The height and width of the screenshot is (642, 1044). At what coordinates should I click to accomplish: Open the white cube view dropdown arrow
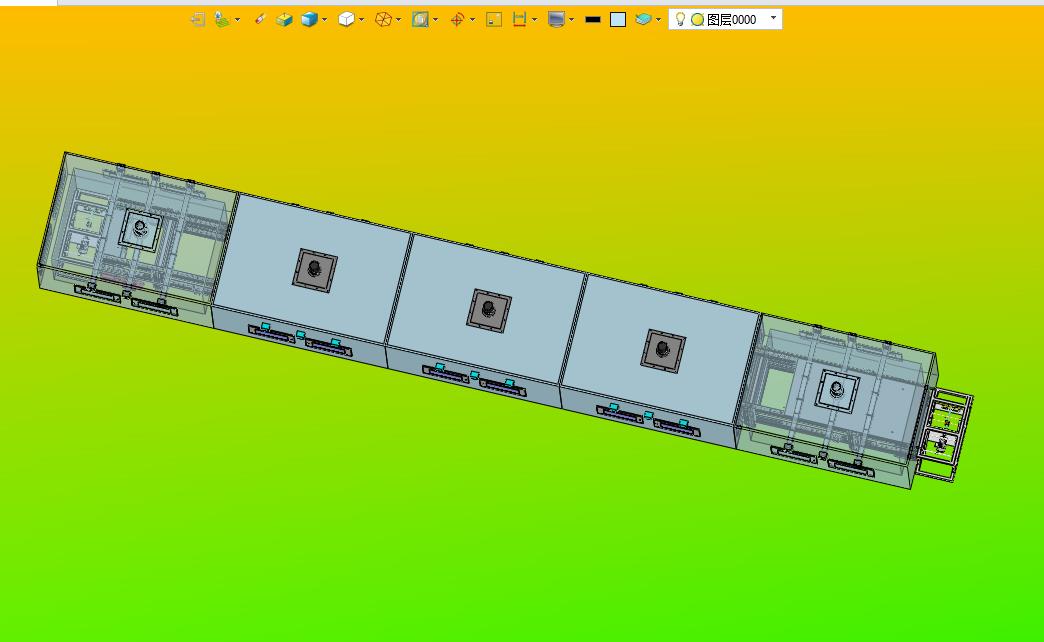pos(362,20)
